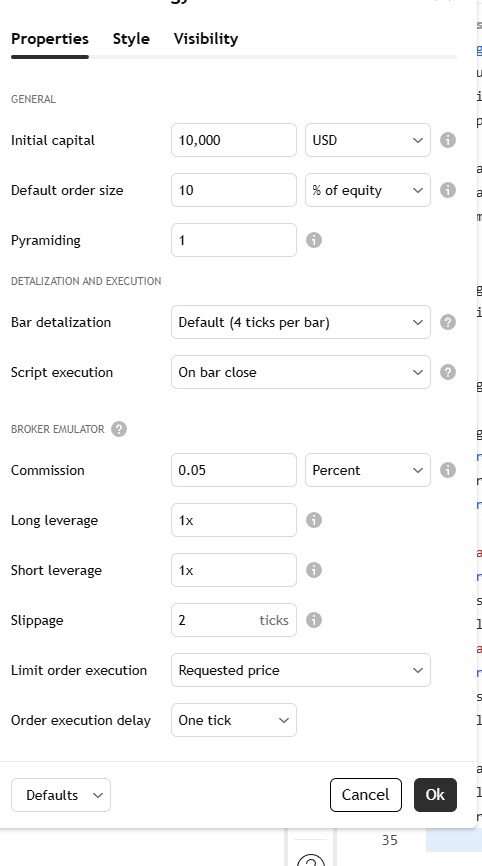Image resolution: width=482 pixels, height=866 pixels.
Task: Click the Commission value input field
Action: point(234,470)
